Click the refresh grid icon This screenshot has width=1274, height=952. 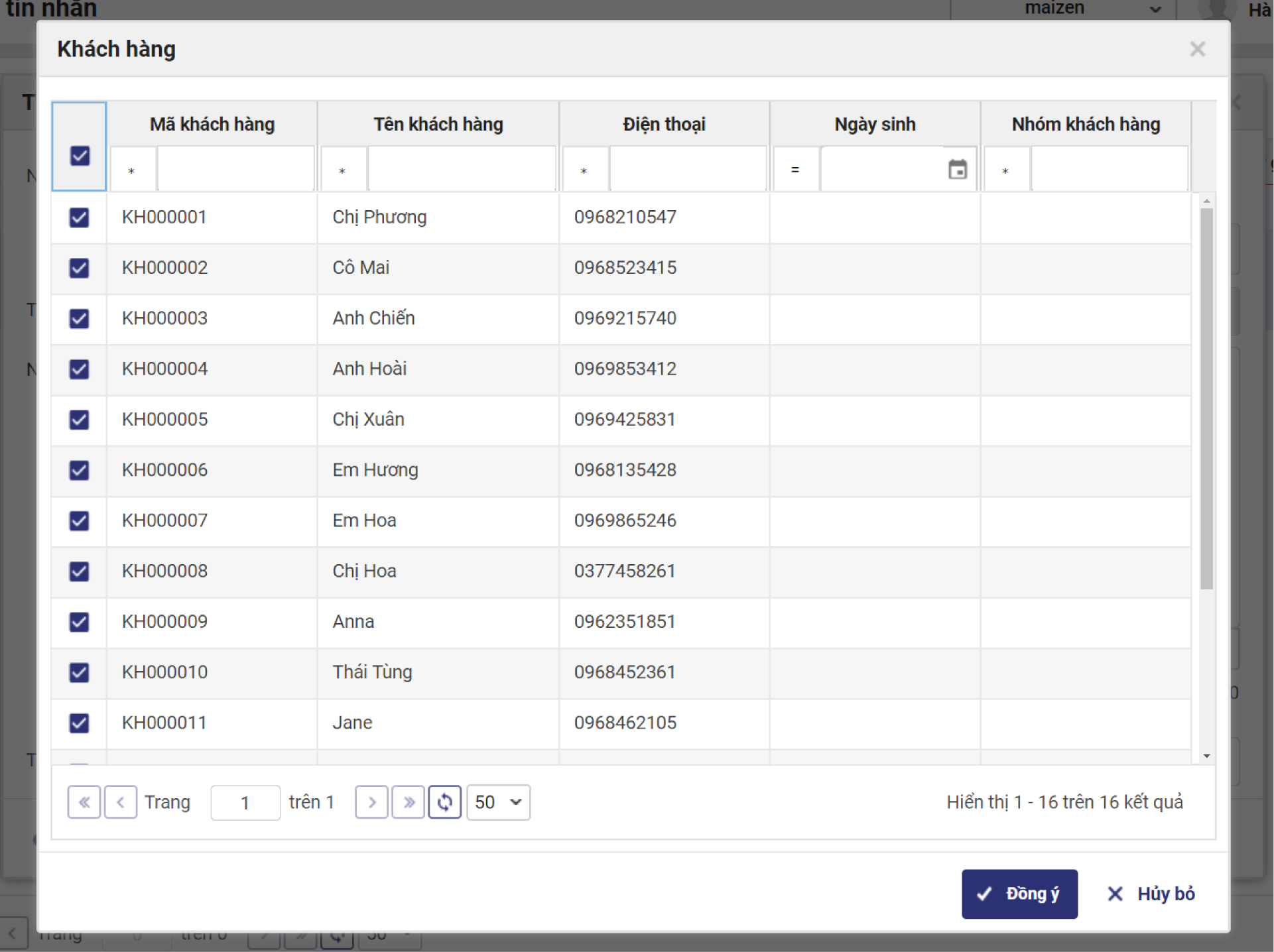coord(444,802)
